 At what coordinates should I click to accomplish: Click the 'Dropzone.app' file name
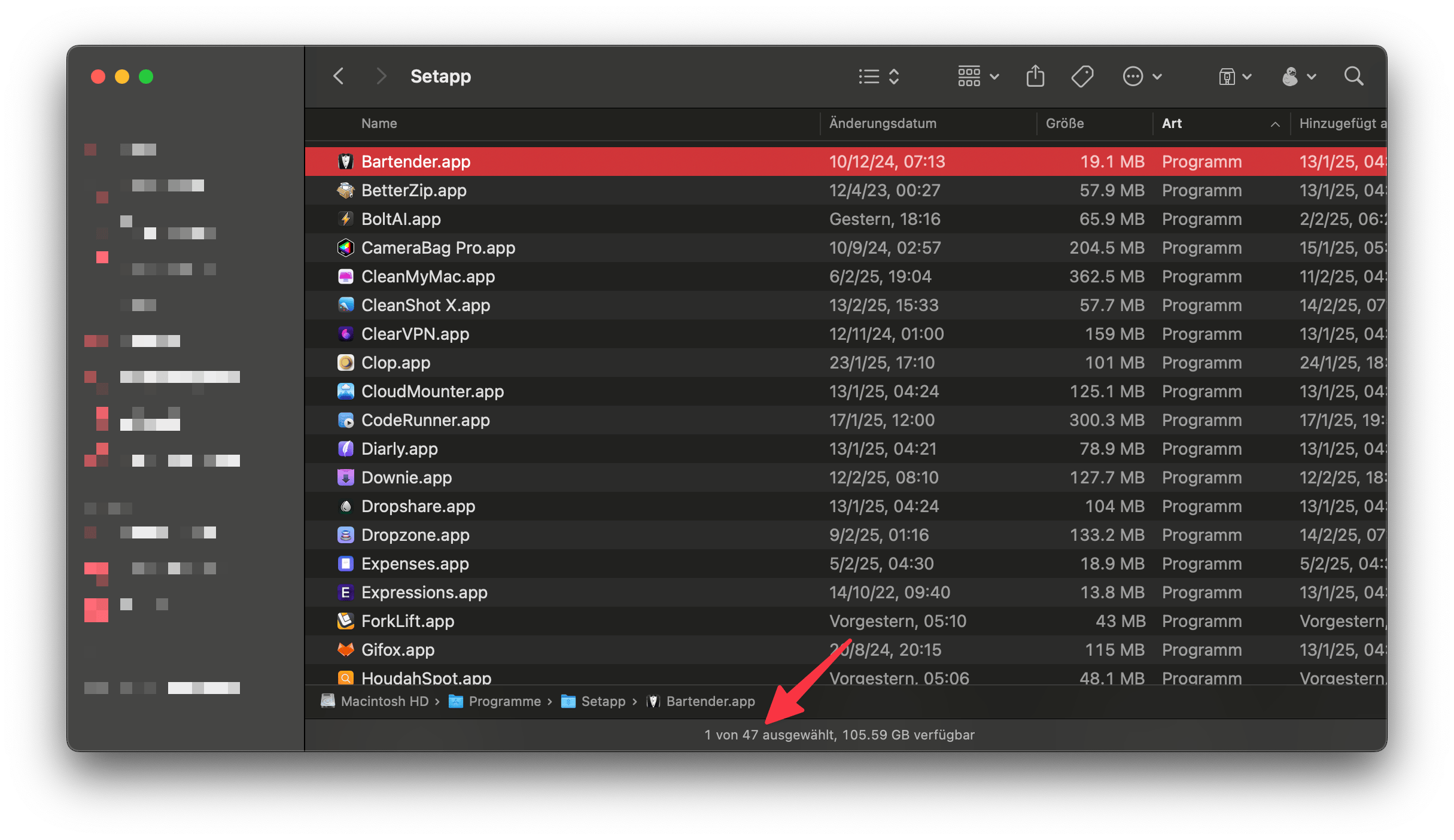coord(416,535)
